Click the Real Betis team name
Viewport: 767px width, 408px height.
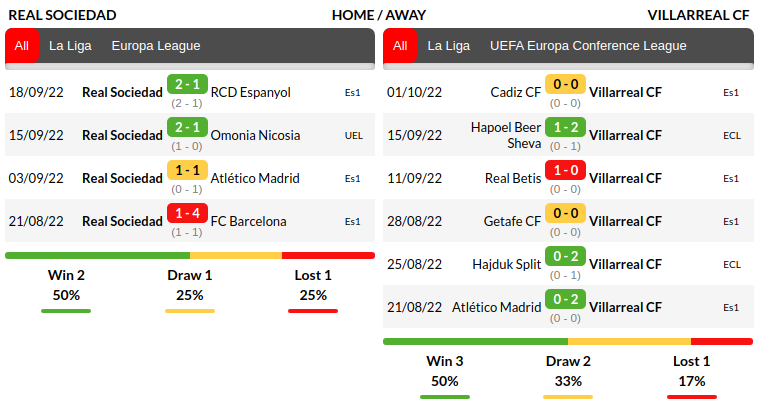pyautogui.click(x=513, y=178)
